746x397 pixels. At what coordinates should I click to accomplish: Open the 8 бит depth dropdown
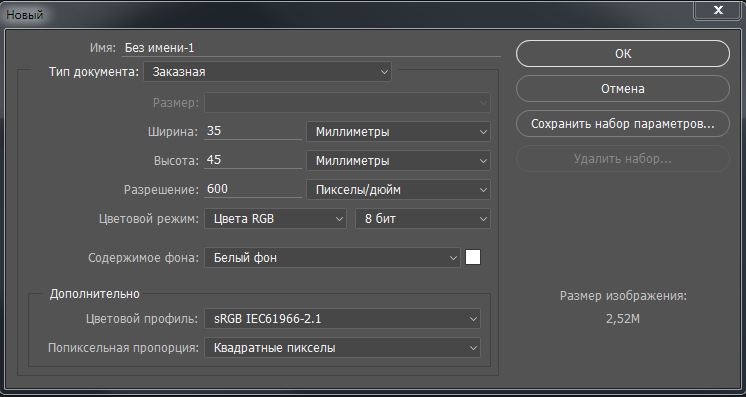[423, 219]
